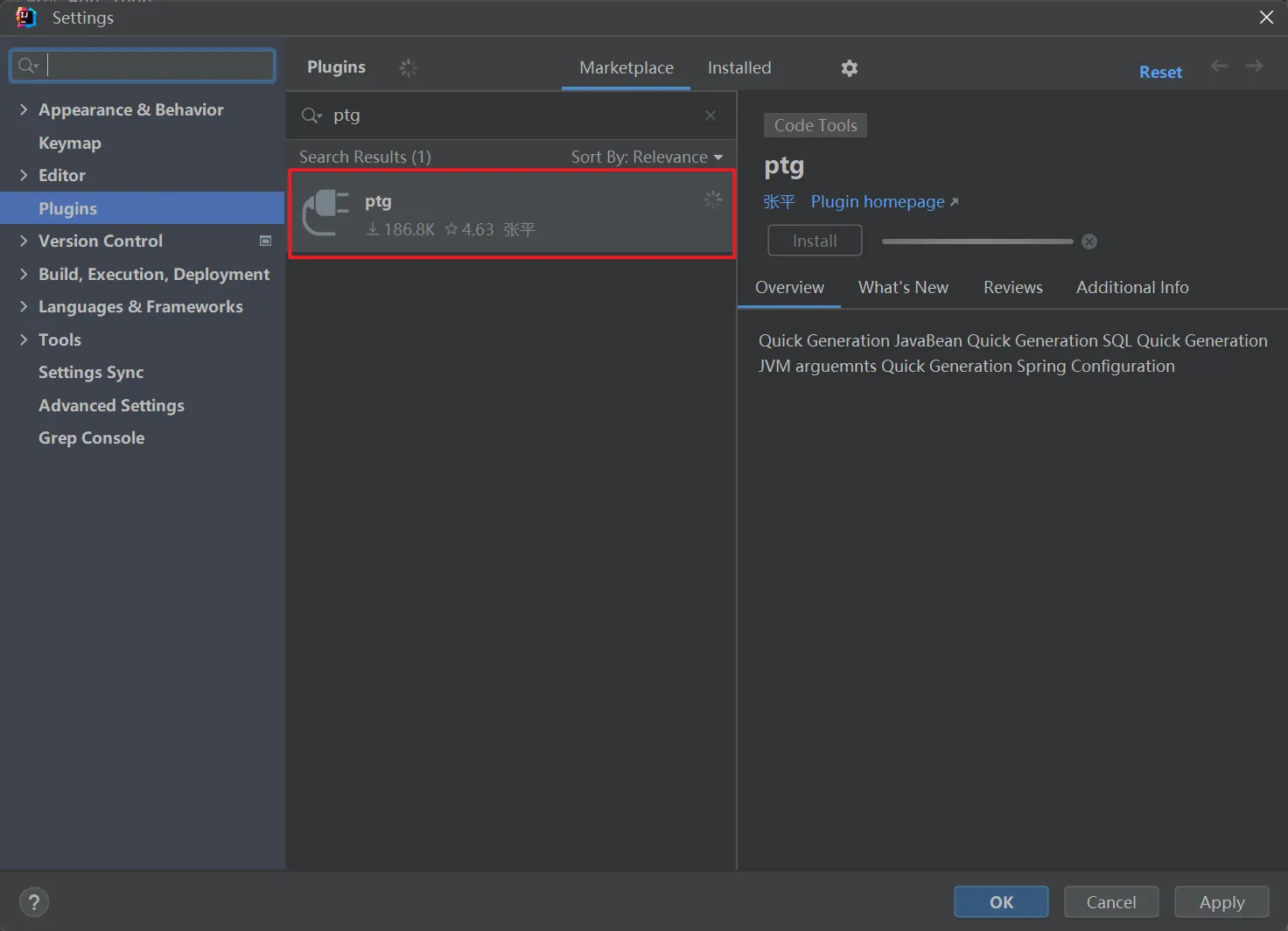Open the Reviews tab
This screenshot has width=1288, height=931.
(1012, 287)
